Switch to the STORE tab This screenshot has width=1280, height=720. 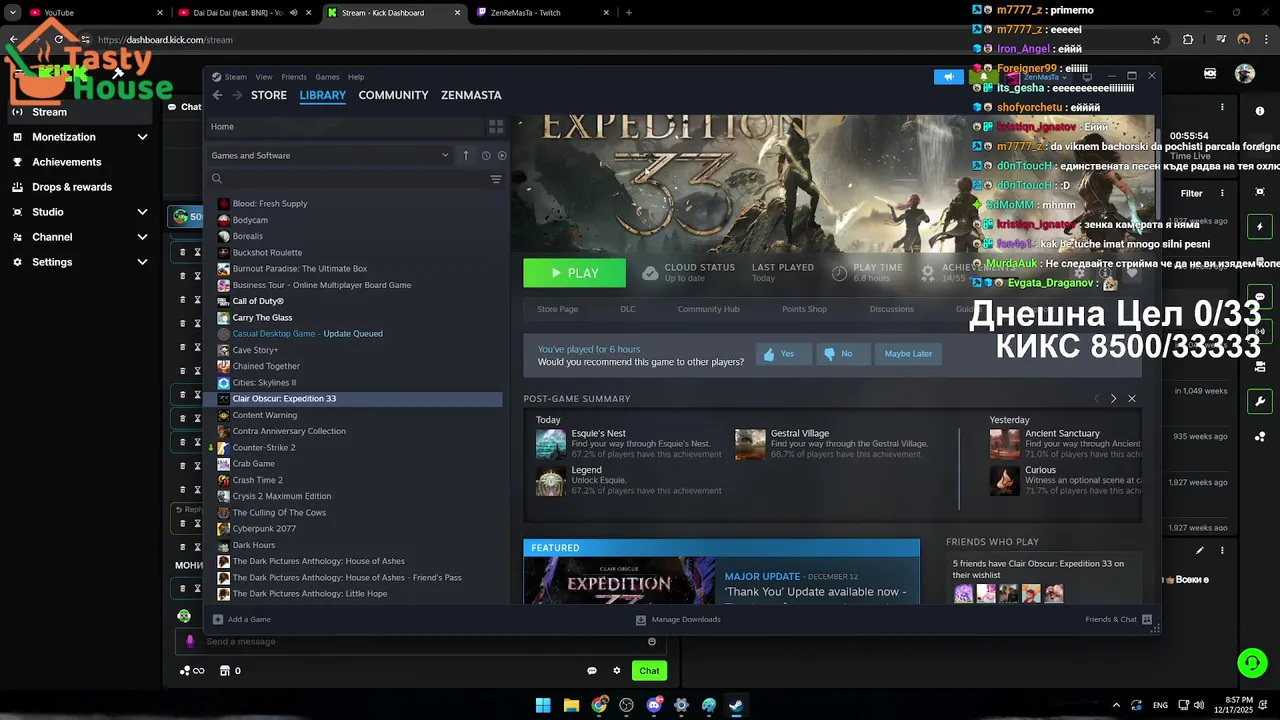(269, 95)
